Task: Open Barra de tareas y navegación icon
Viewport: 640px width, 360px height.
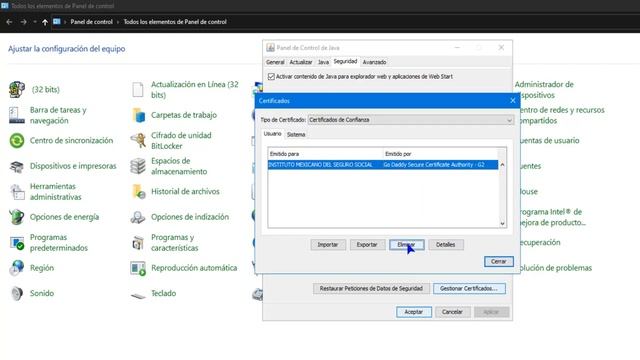Action: [x=17, y=115]
